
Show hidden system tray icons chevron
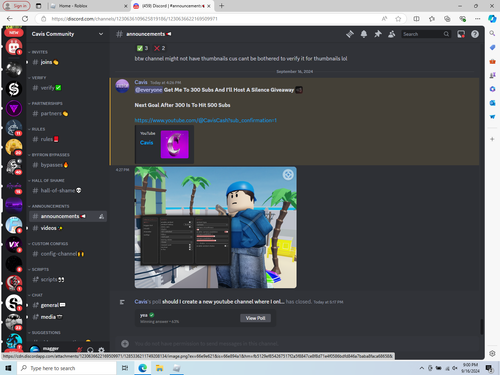tap(422, 368)
